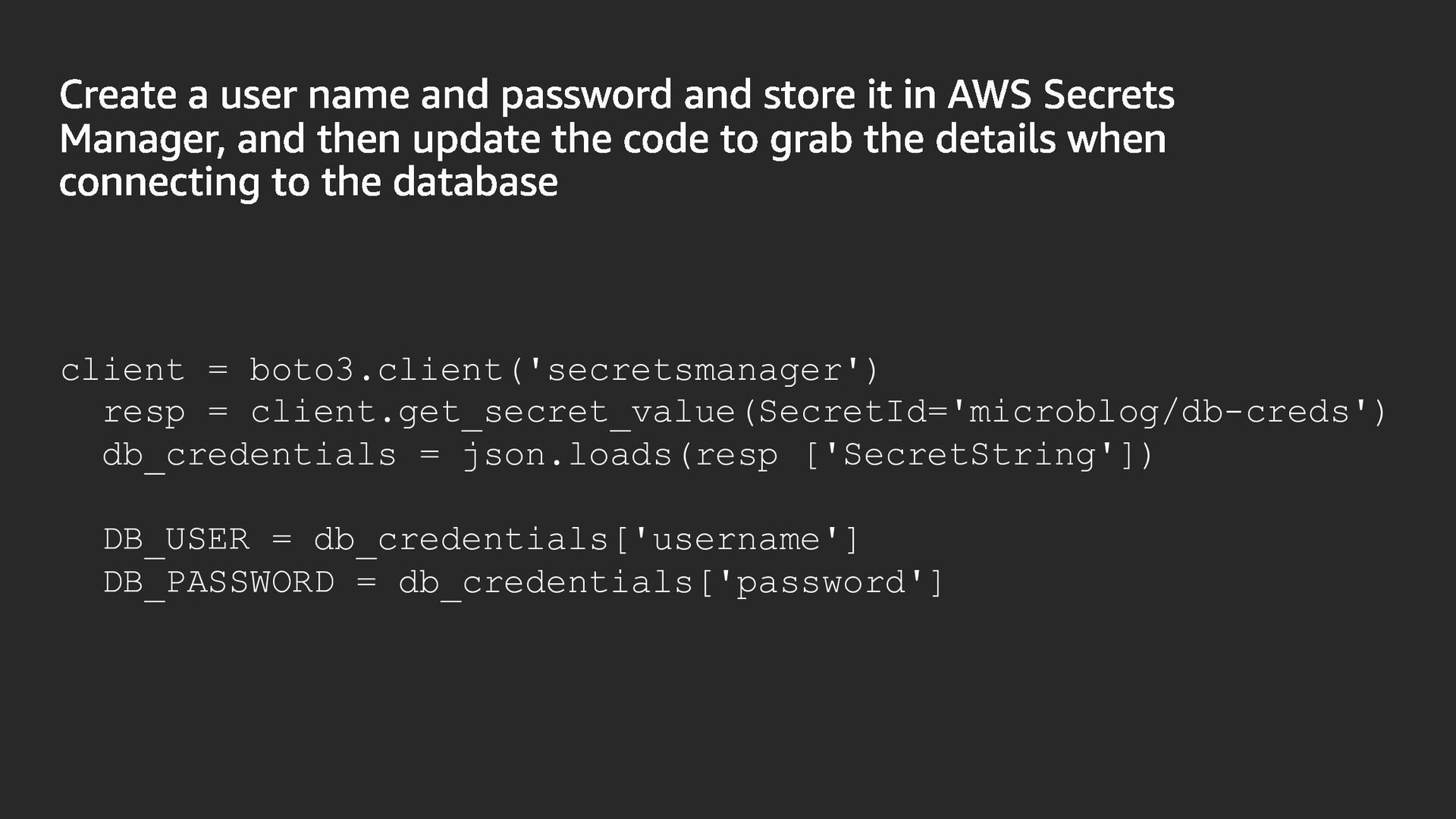Screen dimensions: 1456x819
Task: Click the "SecretId" parameter name
Action: 842,413
